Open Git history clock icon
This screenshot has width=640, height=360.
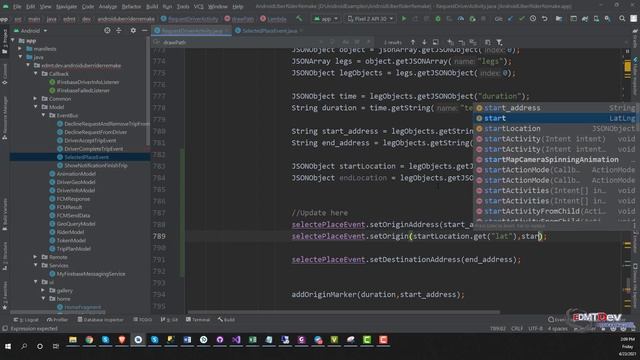pos(533,19)
